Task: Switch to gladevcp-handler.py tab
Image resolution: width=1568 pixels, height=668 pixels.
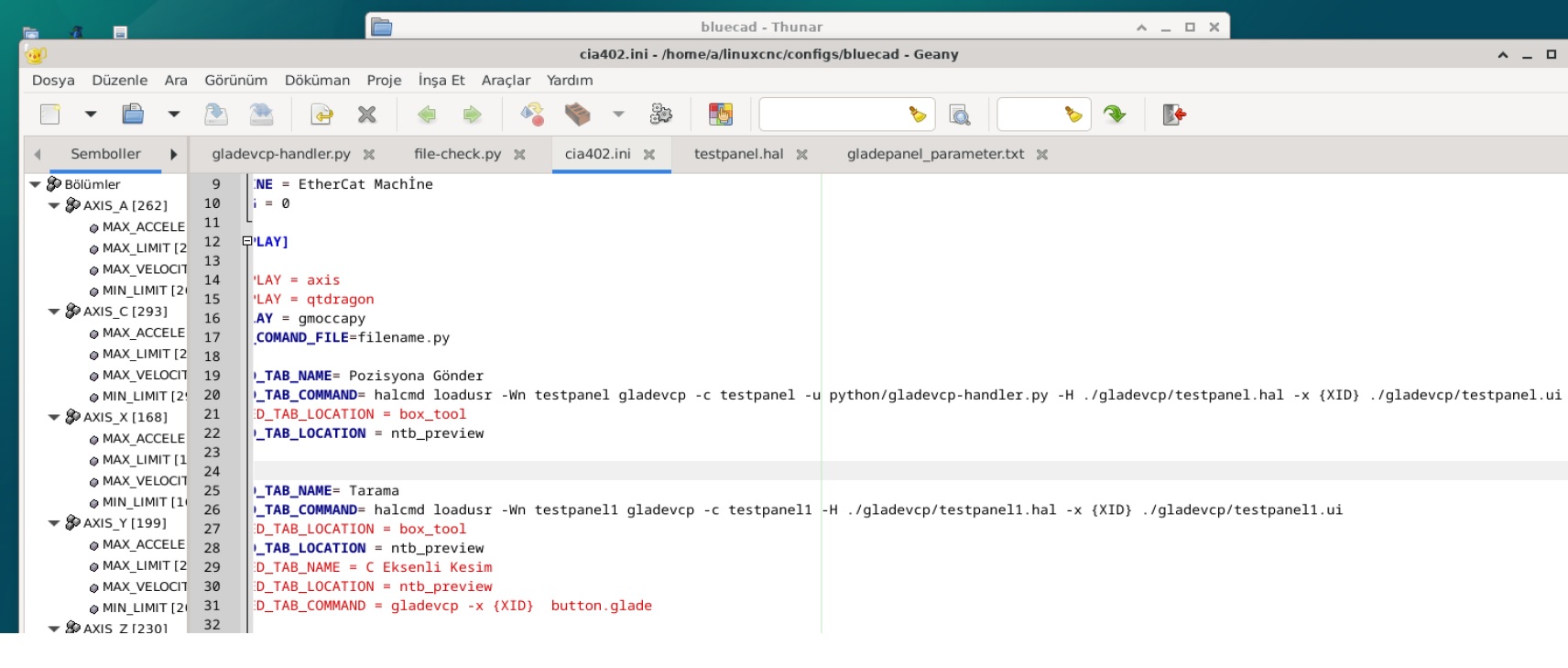Action: pos(280,154)
